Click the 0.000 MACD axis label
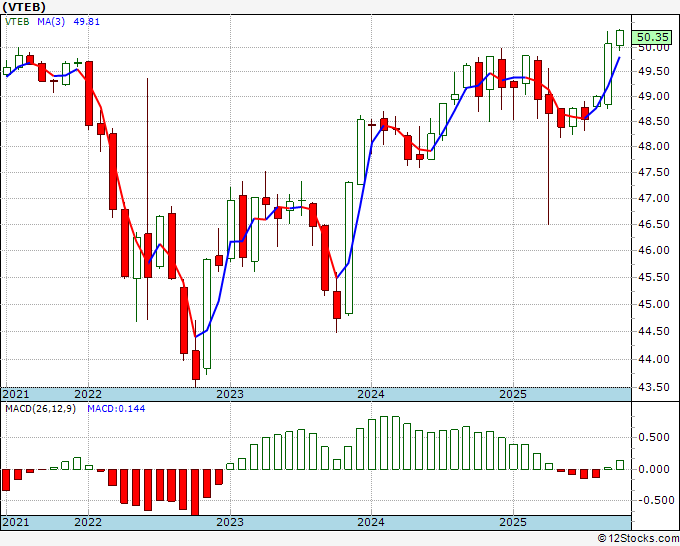Viewport: 680px width, 546px height. [x=654, y=469]
